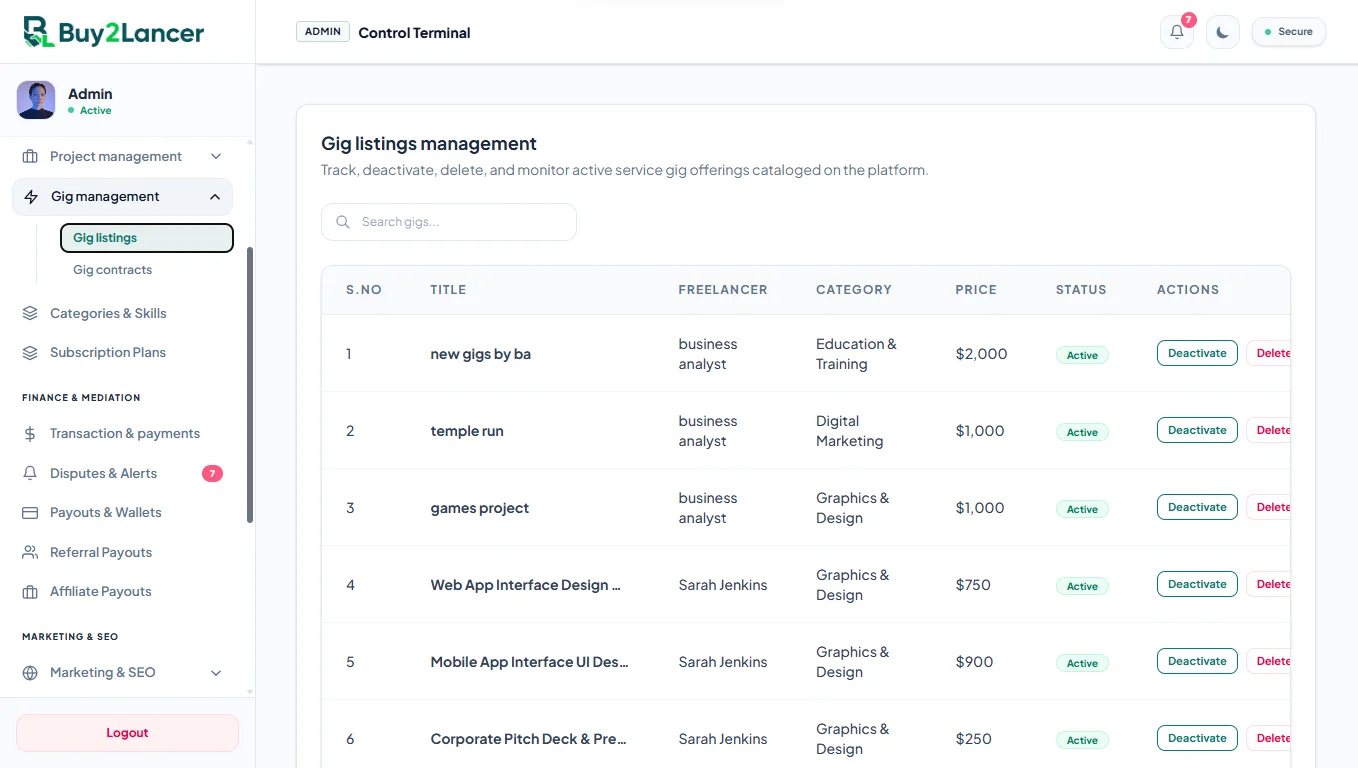Click the PRICE column header
This screenshot has height=768, width=1358.
tap(976, 290)
